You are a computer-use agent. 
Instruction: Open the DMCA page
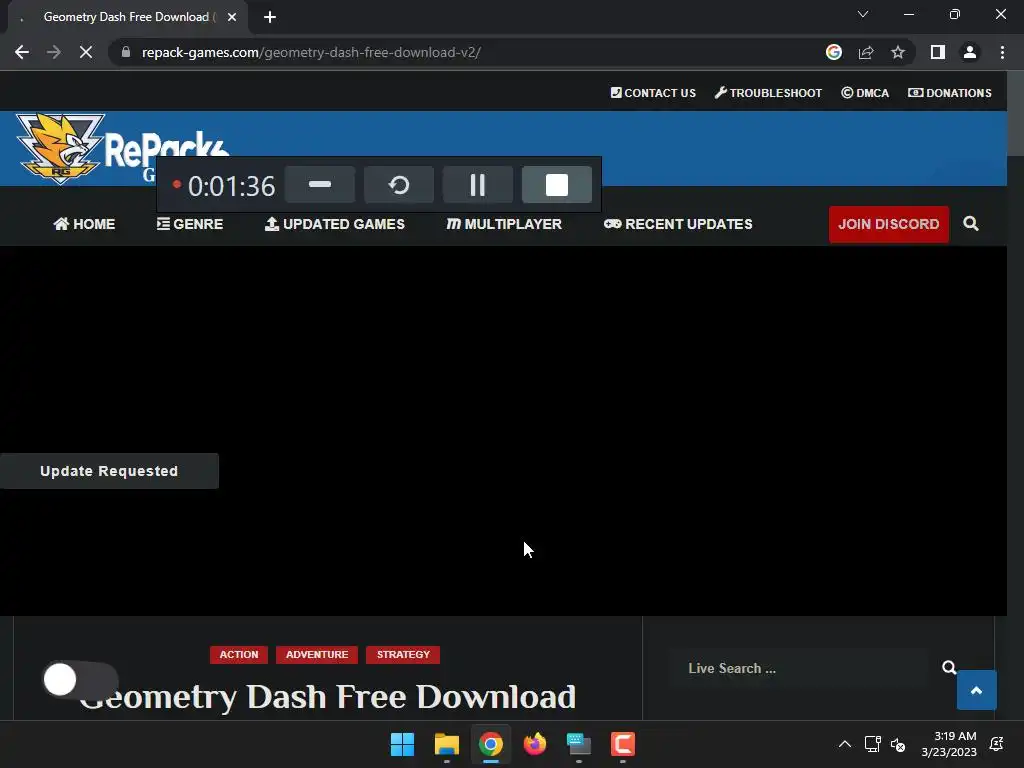tap(865, 93)
